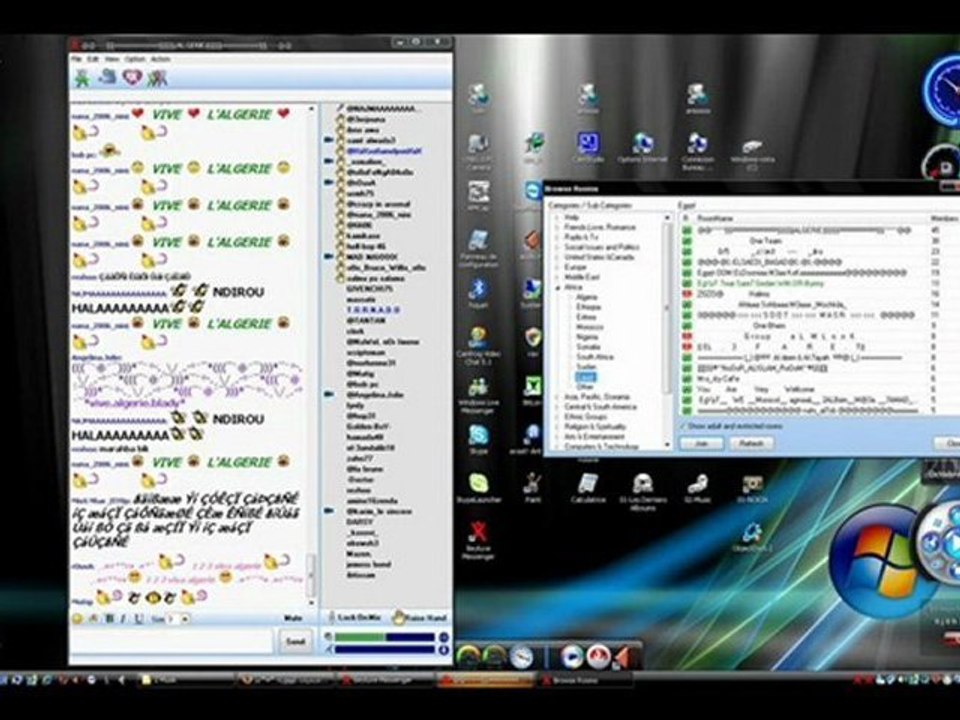
Task: Open the Bluetooth desktop icon
Action: coord(479,290)
